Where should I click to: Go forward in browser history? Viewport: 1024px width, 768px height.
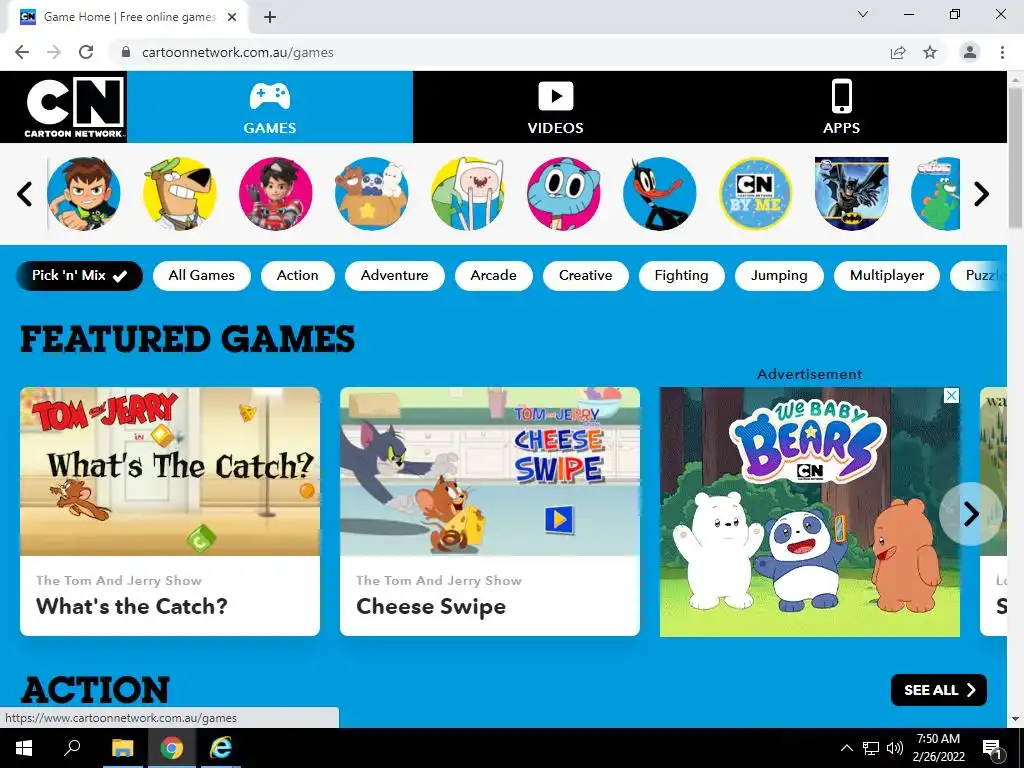[54, 52]
